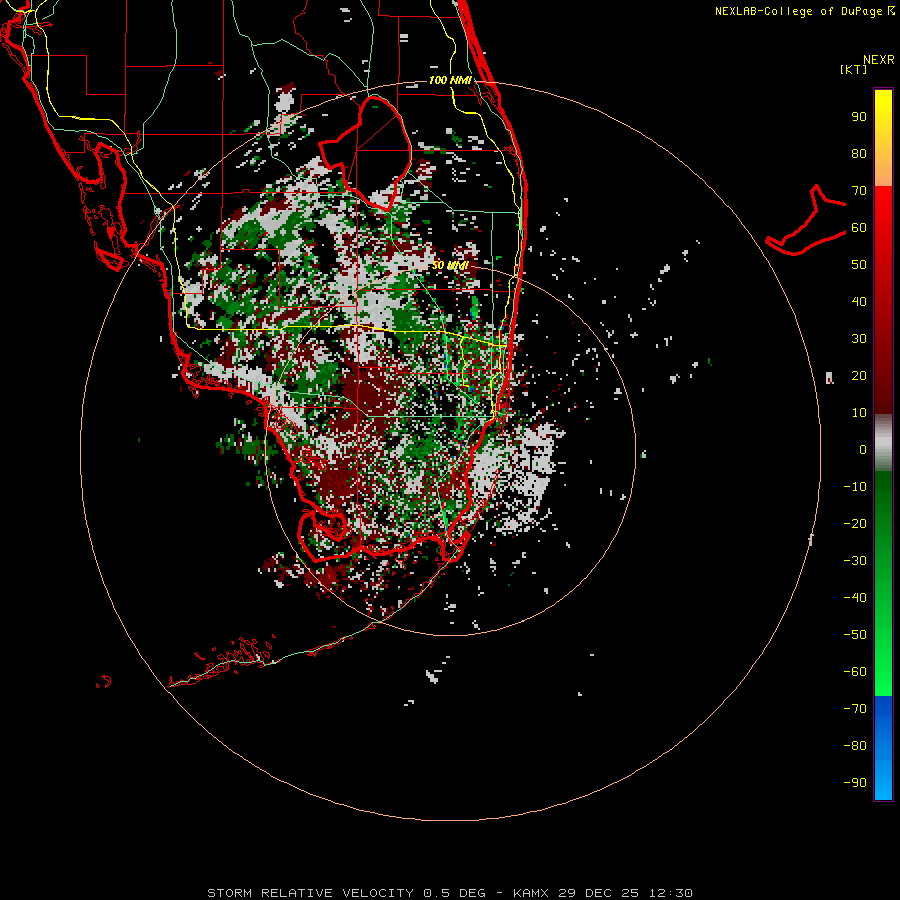The height and width of the screenshot is (900, 900).
Task: Click the positive 90 scale label
Action: click(859, 117)
